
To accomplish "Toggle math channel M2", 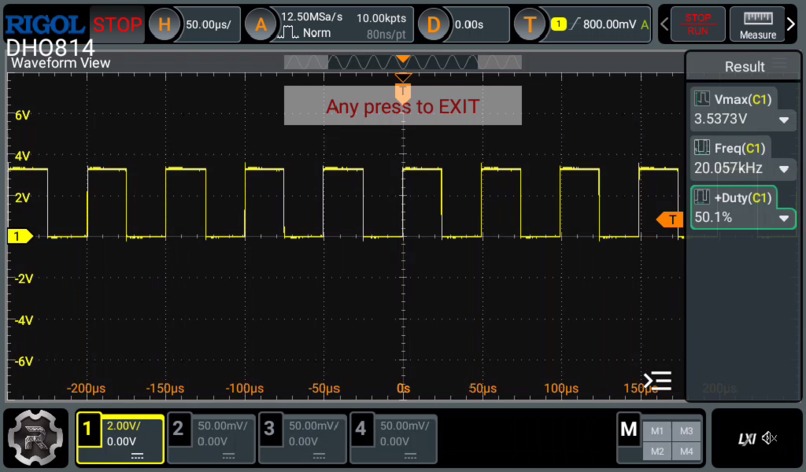I will pyautogui.click(x=657, y=451).
